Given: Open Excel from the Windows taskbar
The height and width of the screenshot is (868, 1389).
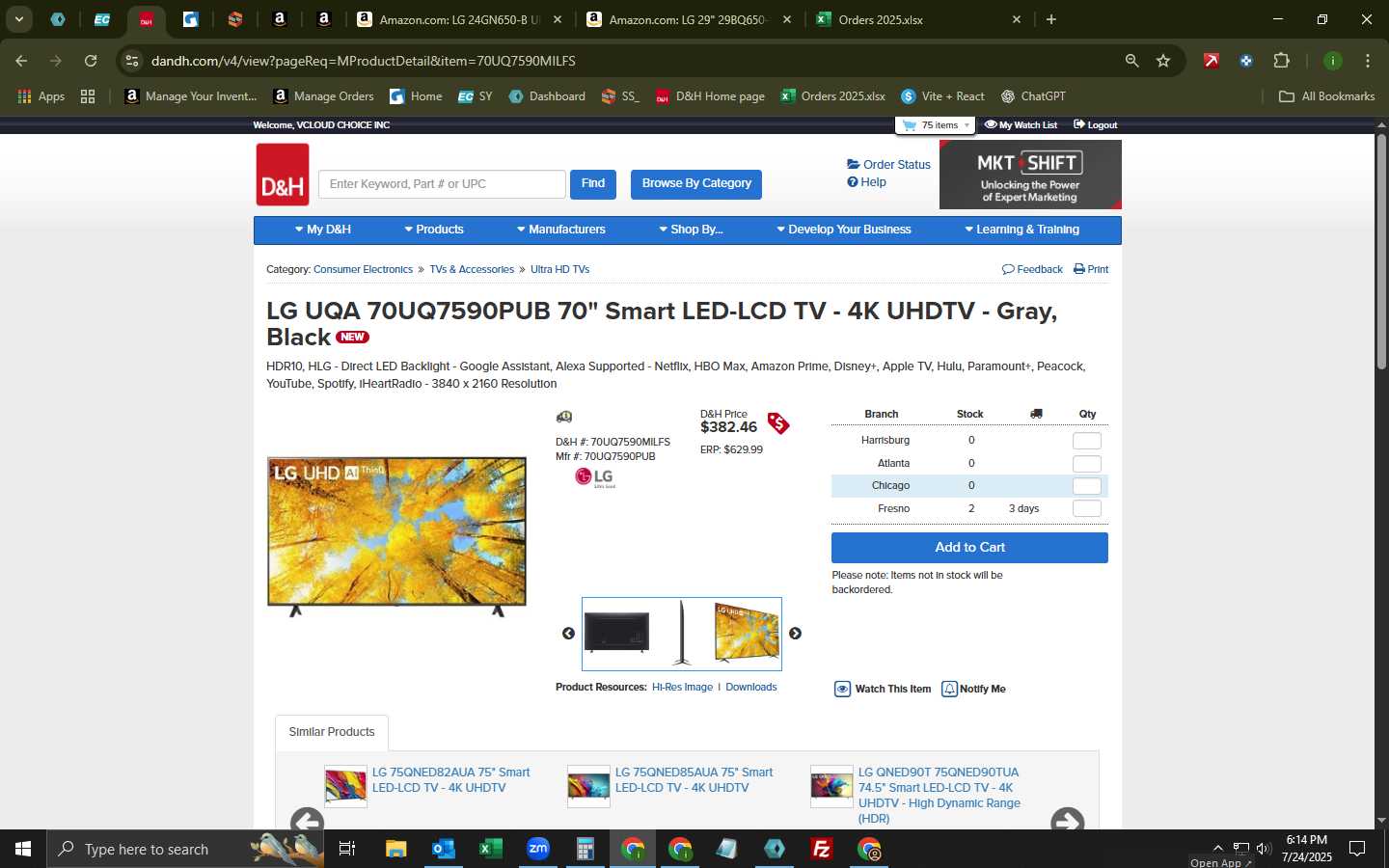Looking at the screenshot, I should tap(490, 849).
